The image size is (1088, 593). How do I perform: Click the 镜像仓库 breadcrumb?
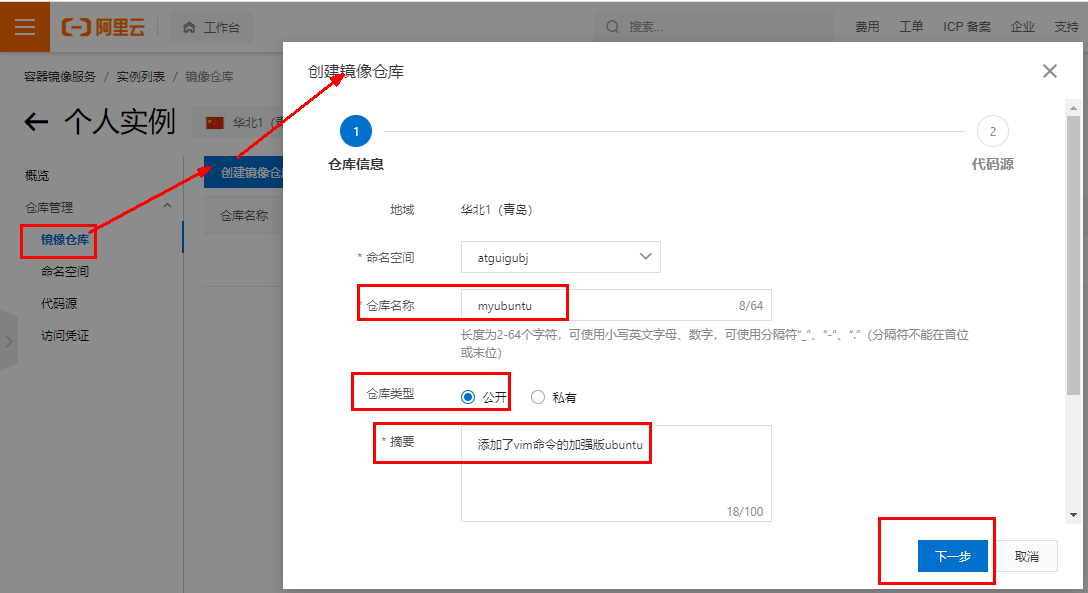click(x=209, y=76)
